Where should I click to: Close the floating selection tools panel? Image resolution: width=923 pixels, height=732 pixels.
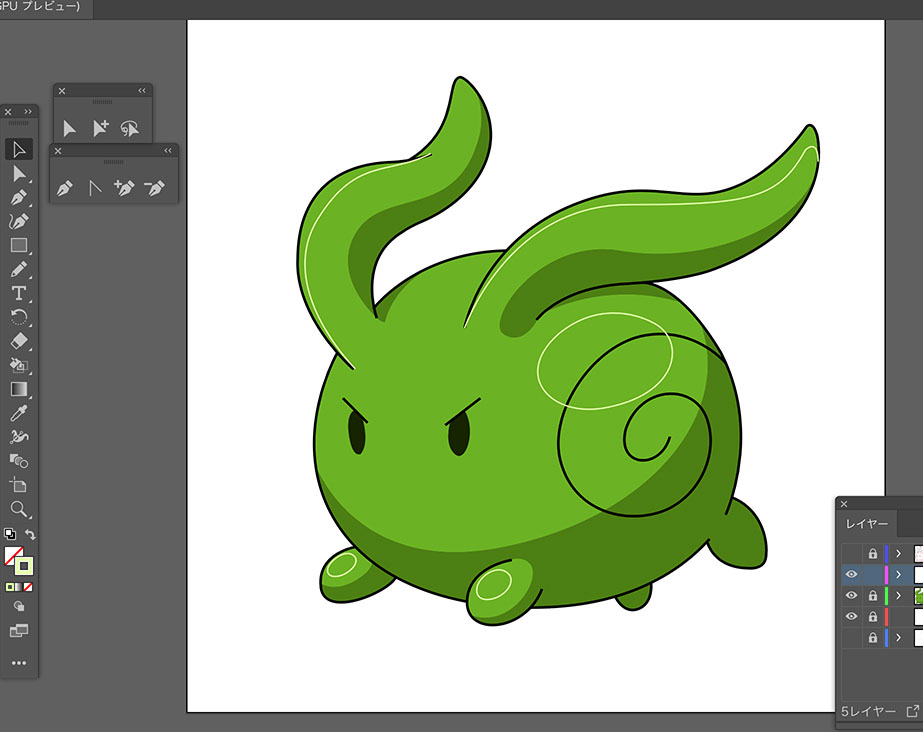click(x=62, y=91)
